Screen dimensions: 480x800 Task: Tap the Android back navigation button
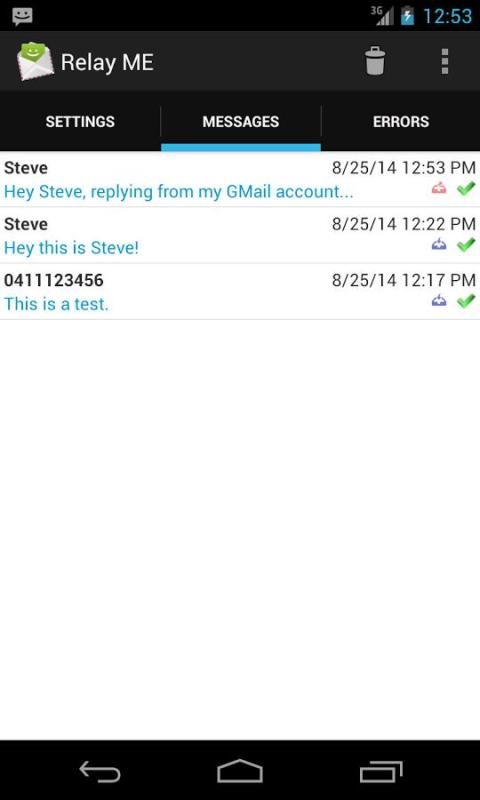(100, 771)
